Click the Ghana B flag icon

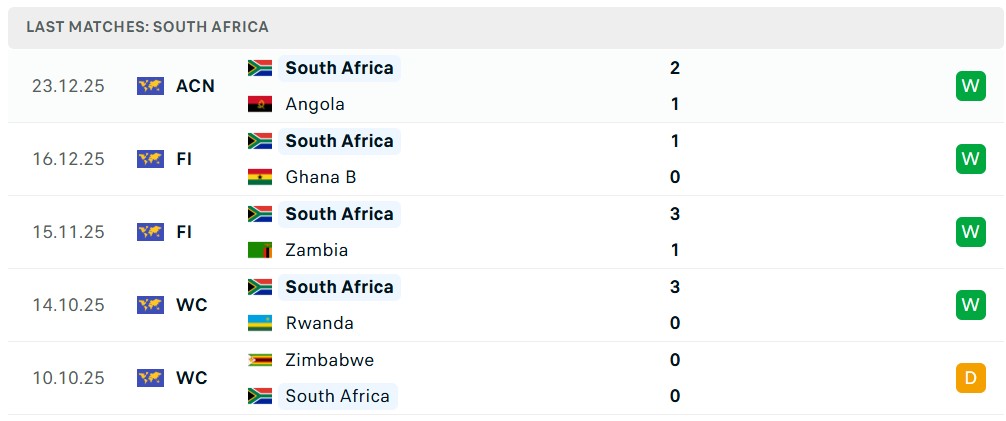[260, 177]
